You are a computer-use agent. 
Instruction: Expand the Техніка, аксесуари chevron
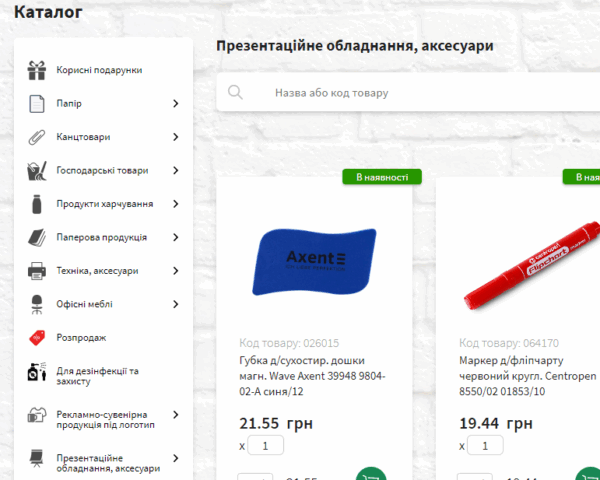pos(176,271)
